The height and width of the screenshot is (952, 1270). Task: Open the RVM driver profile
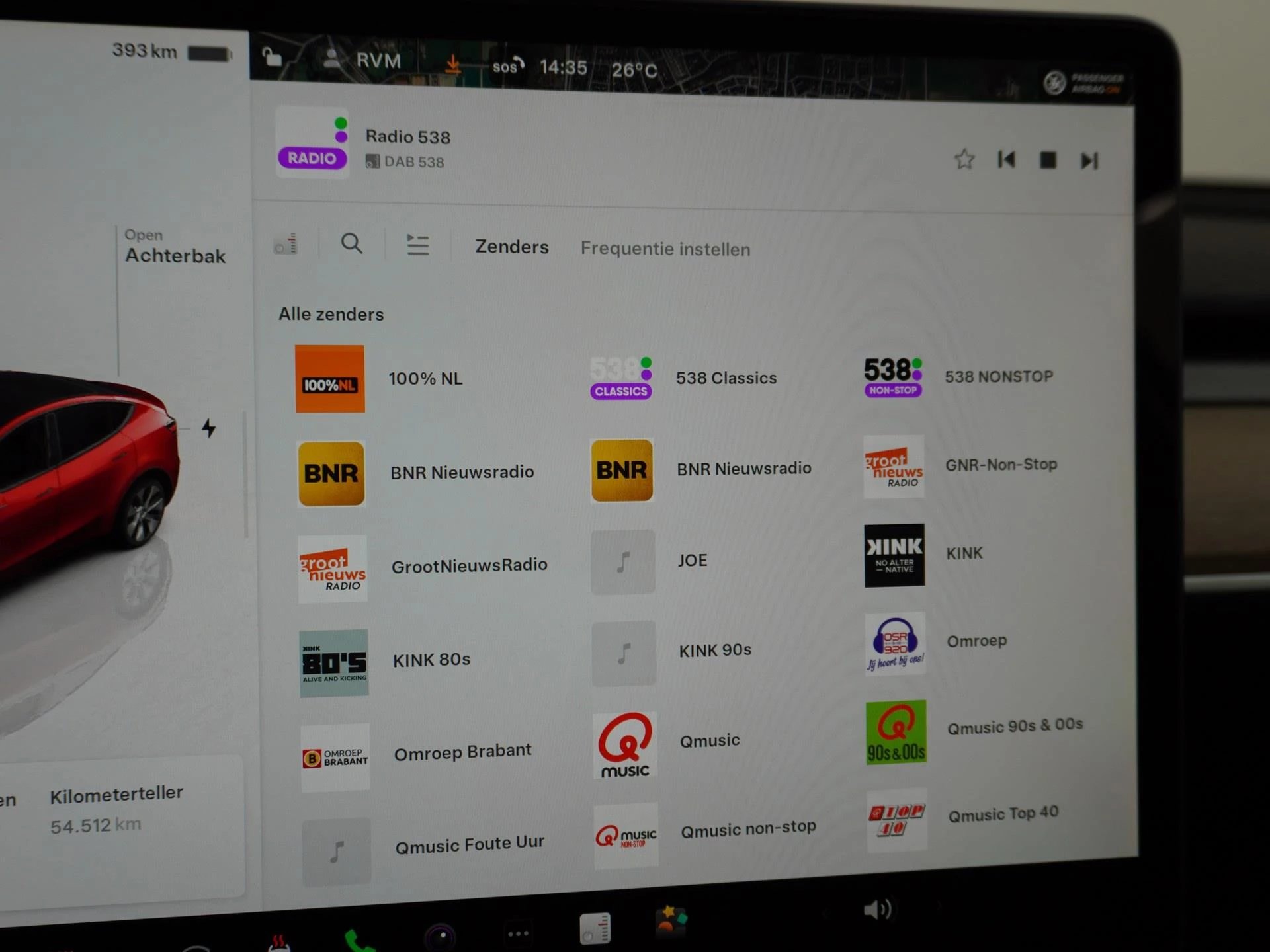362,60
